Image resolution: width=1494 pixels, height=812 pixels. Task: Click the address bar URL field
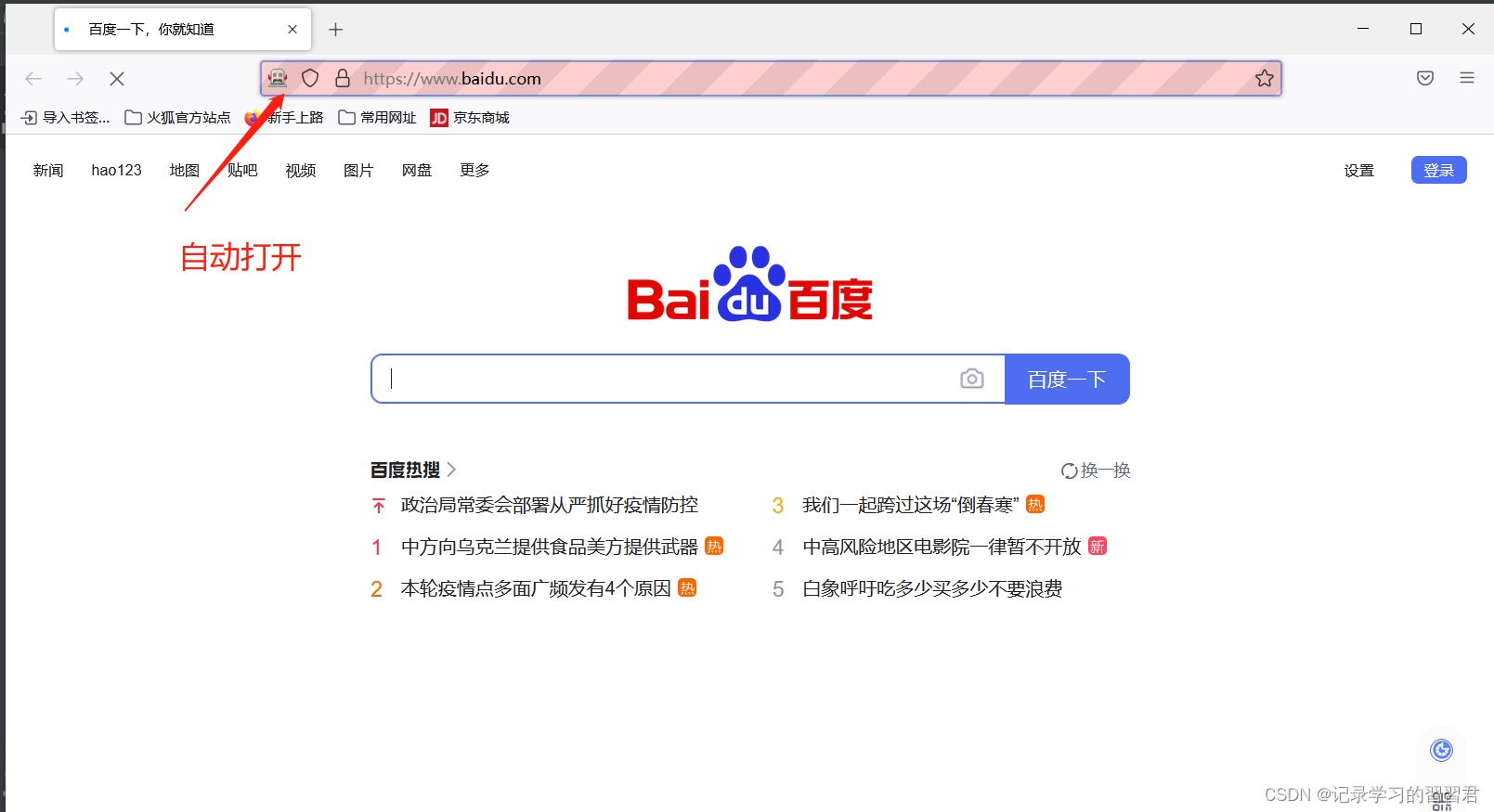[771, 79]
